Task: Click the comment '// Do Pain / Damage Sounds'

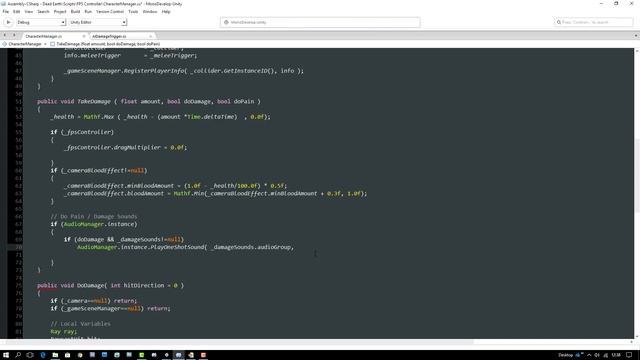Action: tap(94, 216)
